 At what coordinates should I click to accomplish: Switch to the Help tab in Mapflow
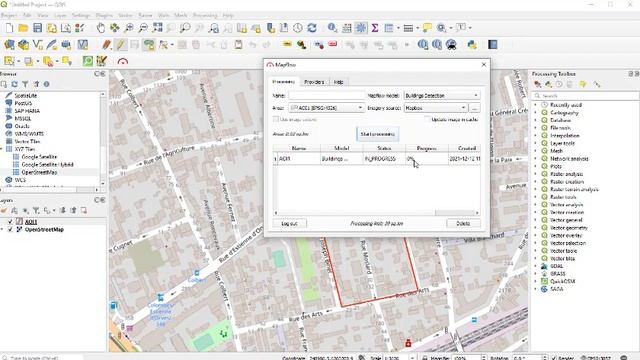click(338, 82)
